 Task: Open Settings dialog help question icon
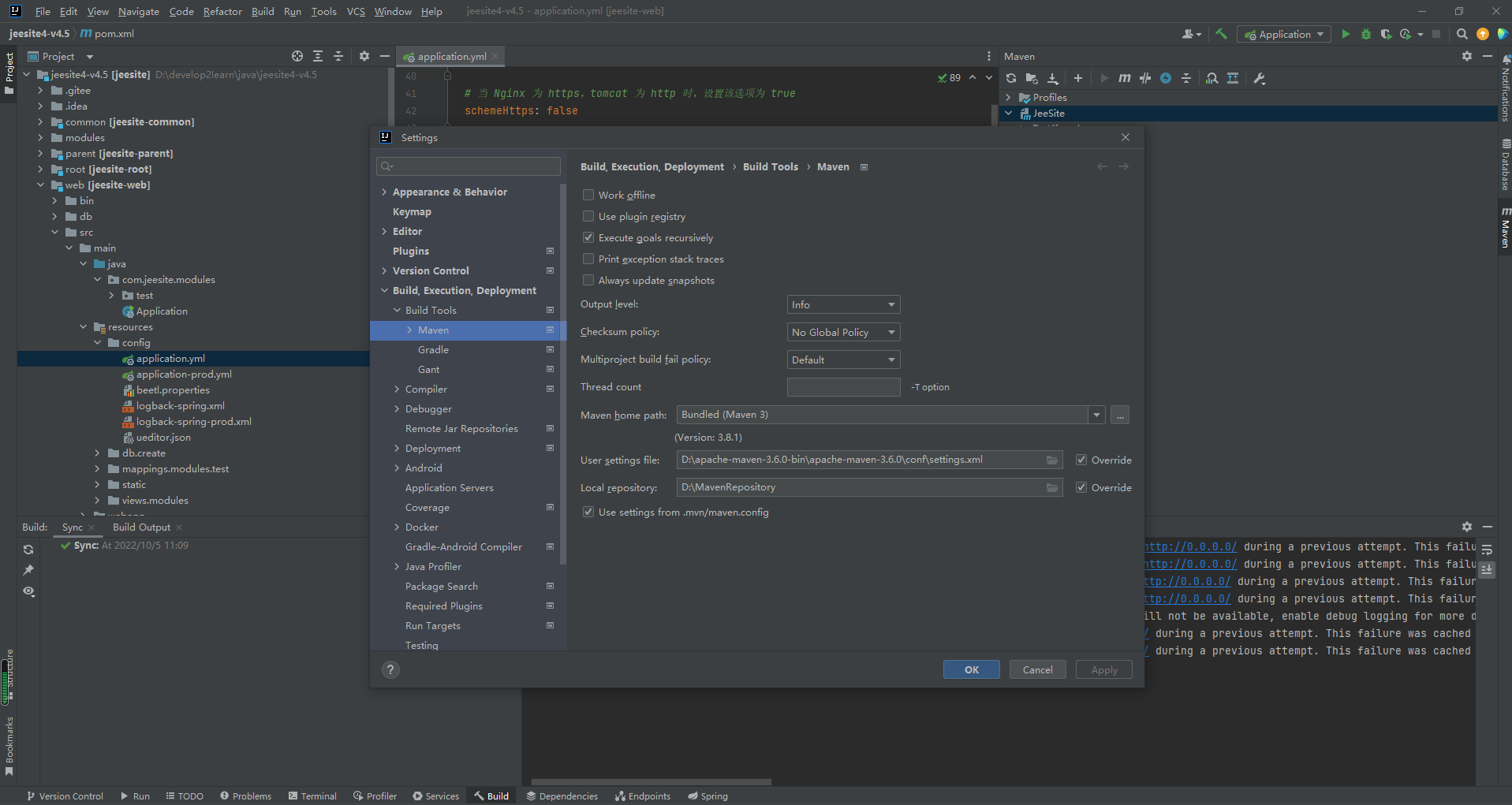click(390, 669)
